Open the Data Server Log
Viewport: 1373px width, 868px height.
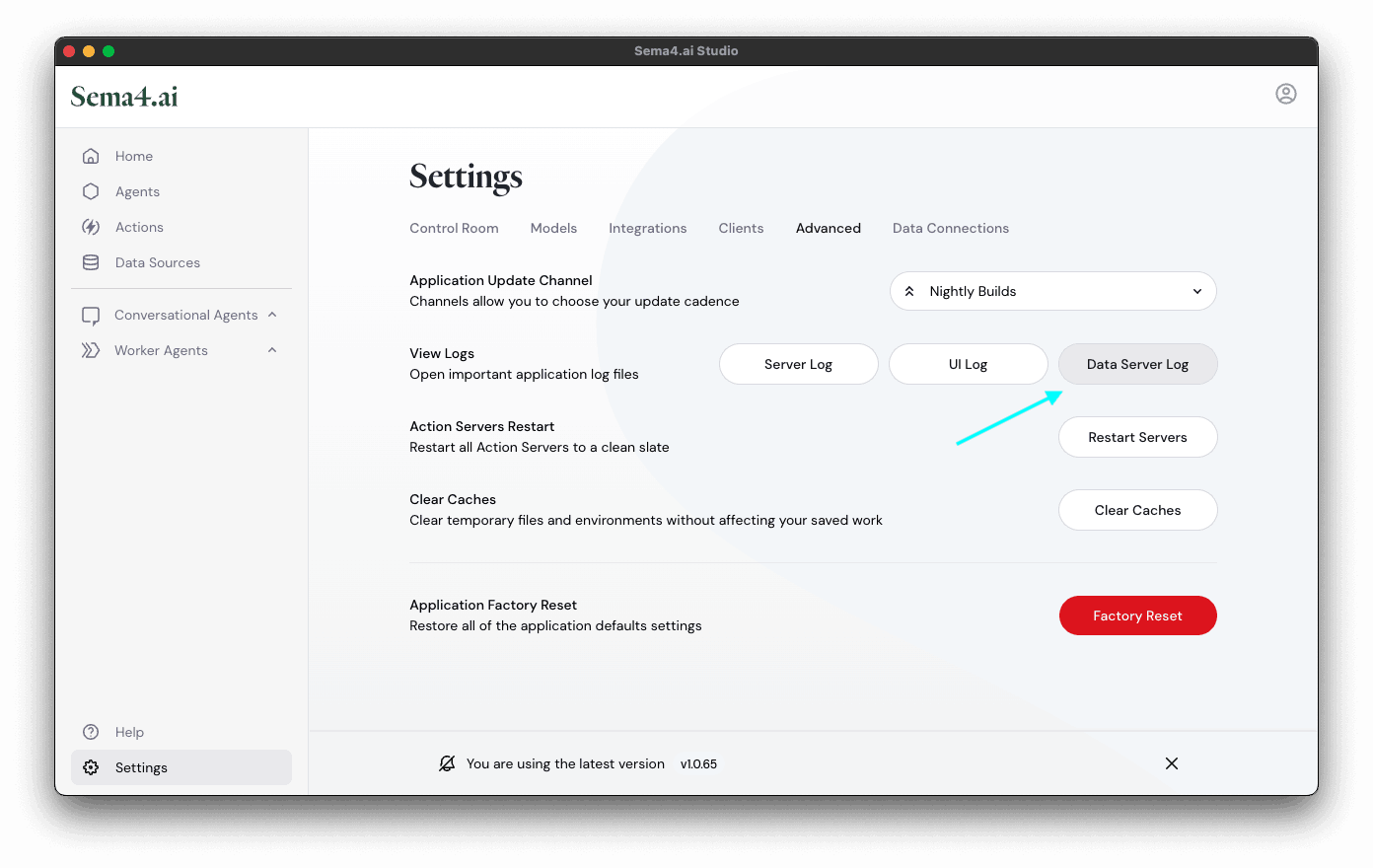pyautogui.click(x=1137, y=364)
